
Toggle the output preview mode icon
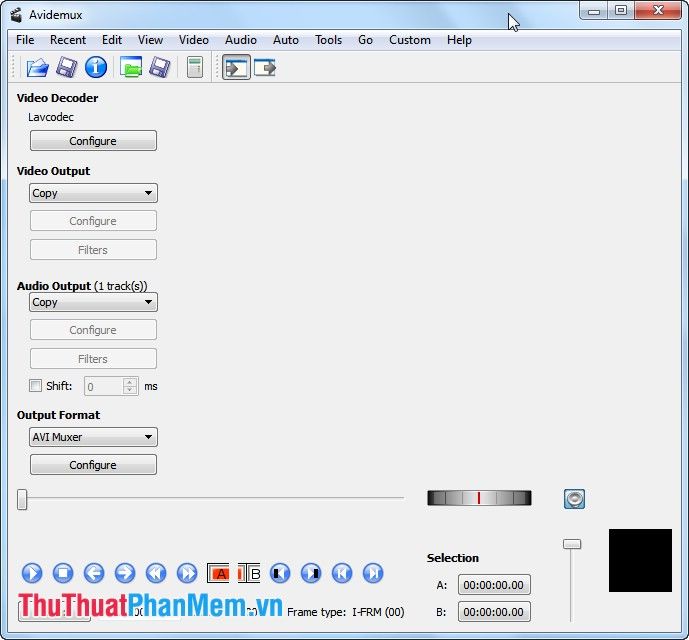point(265,68)
